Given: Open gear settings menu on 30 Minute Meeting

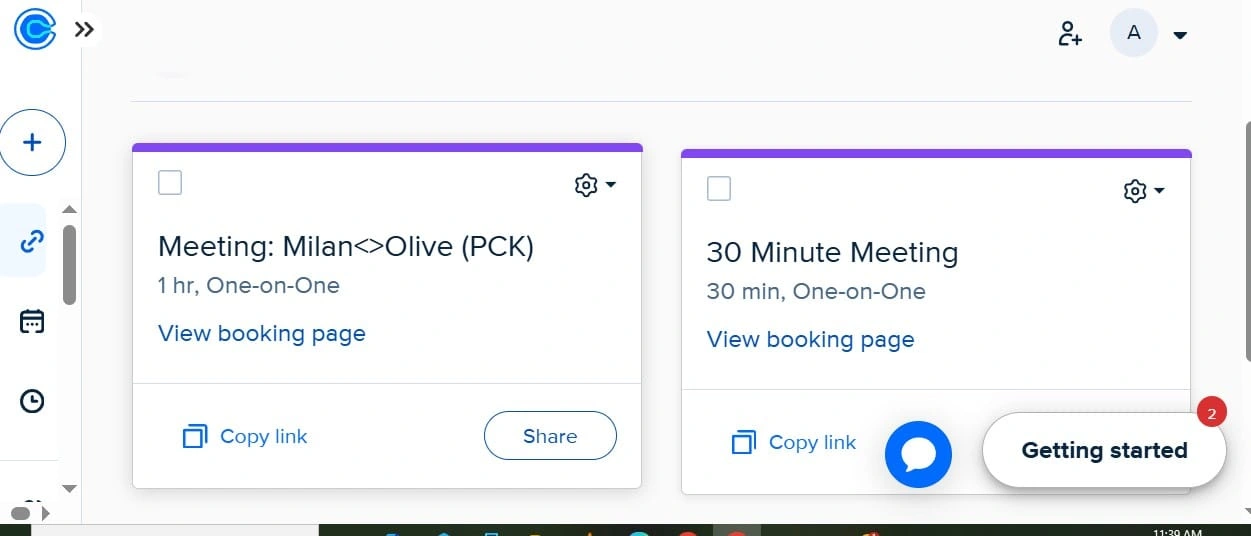Looking at the screenshot, I should click(1144, 191).
